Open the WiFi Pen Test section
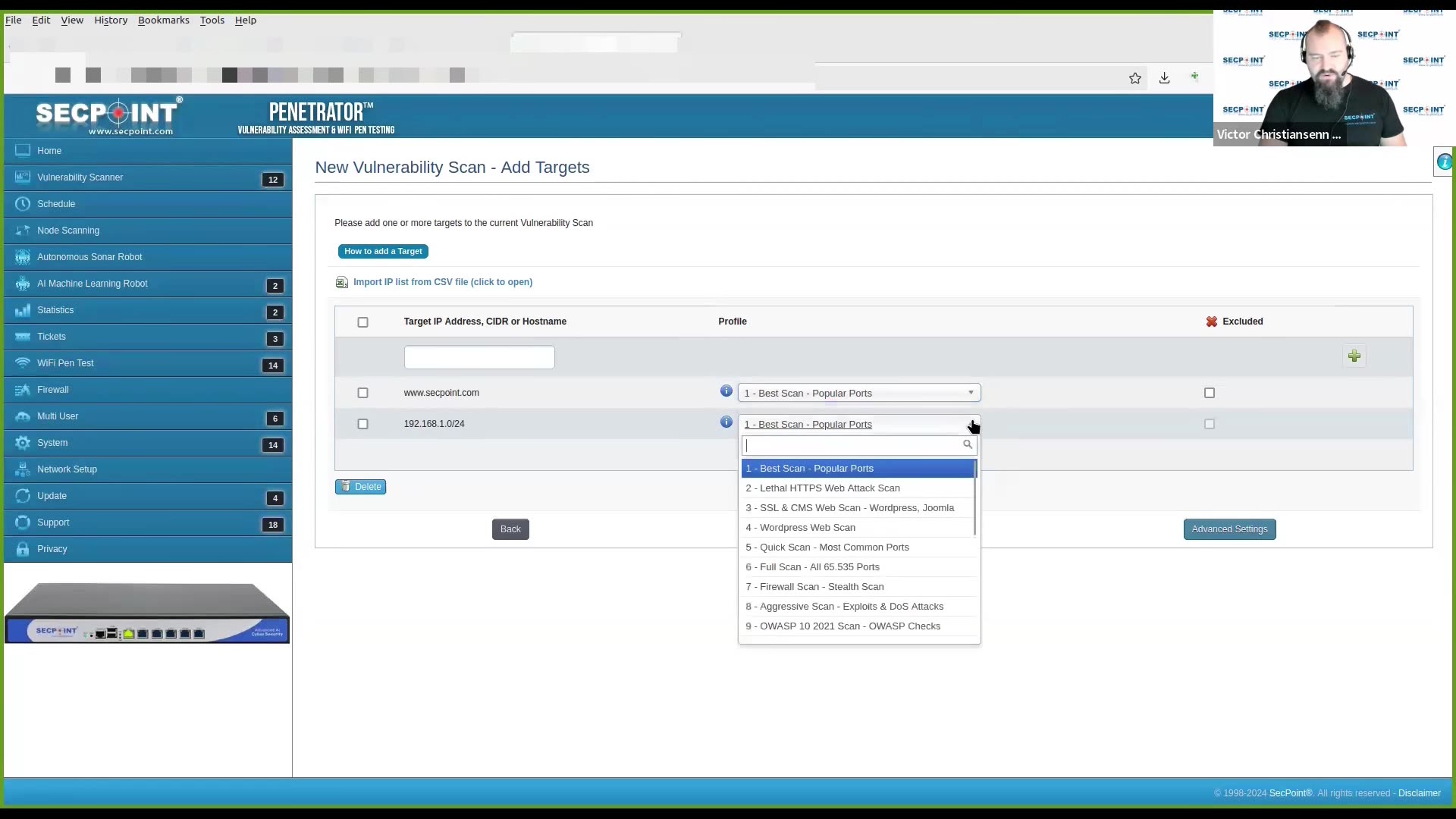This screenshot has width=1456, height=819. tap(64, 362)
